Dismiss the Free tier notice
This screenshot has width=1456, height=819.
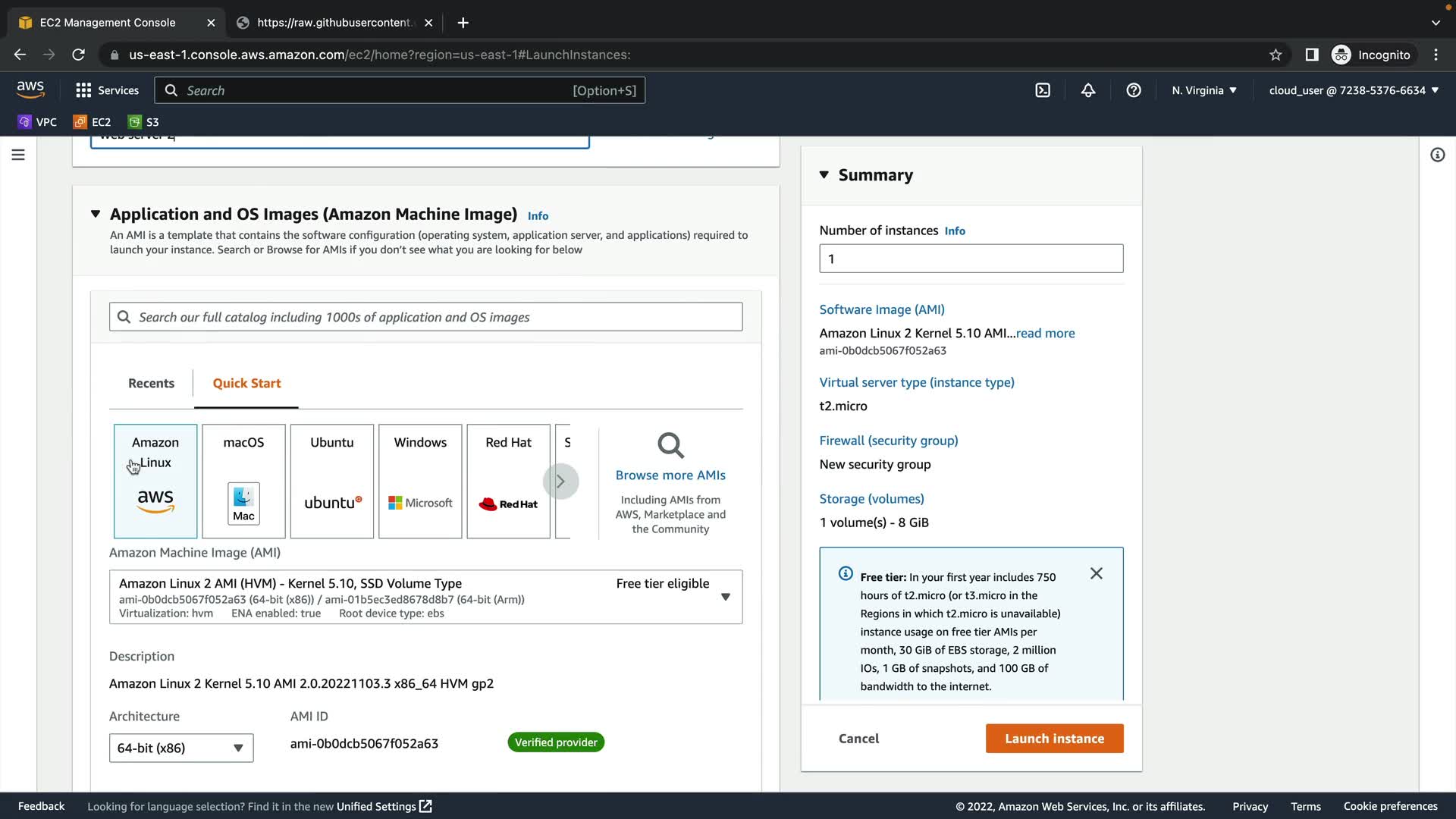tap(1096, 573)
